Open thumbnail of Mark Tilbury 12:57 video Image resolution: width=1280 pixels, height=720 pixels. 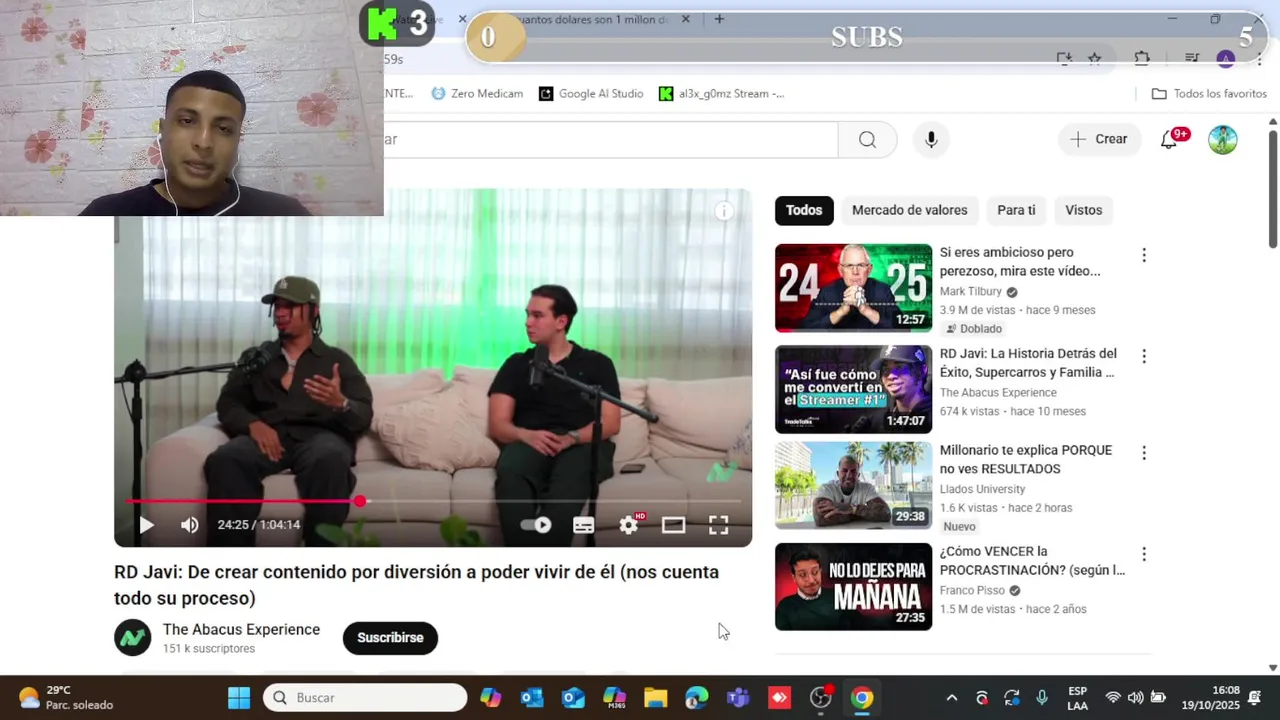(853, 288)
